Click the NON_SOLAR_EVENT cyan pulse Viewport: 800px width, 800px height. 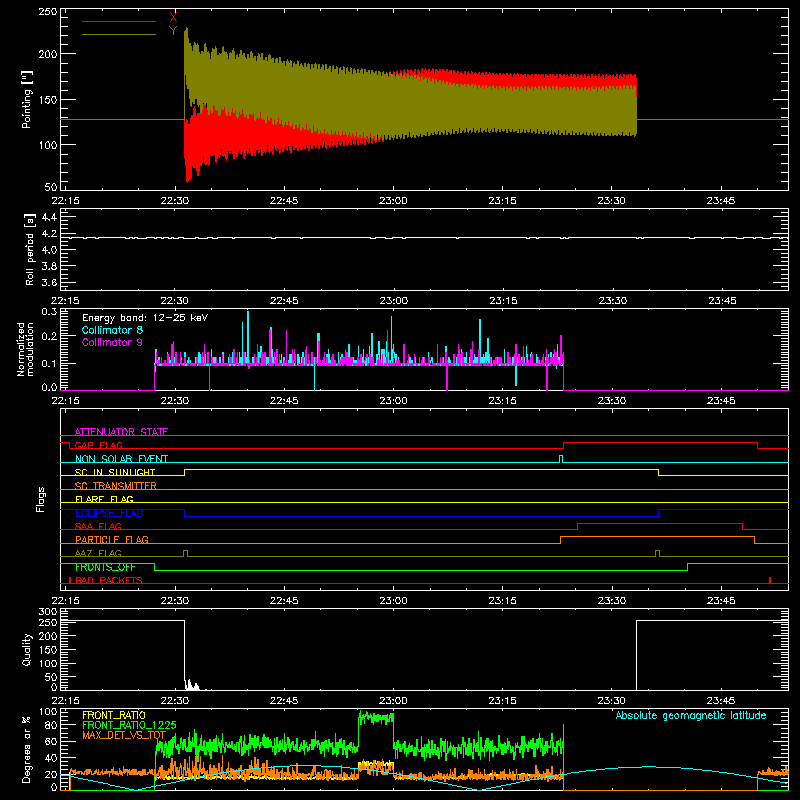click(561, 459)
